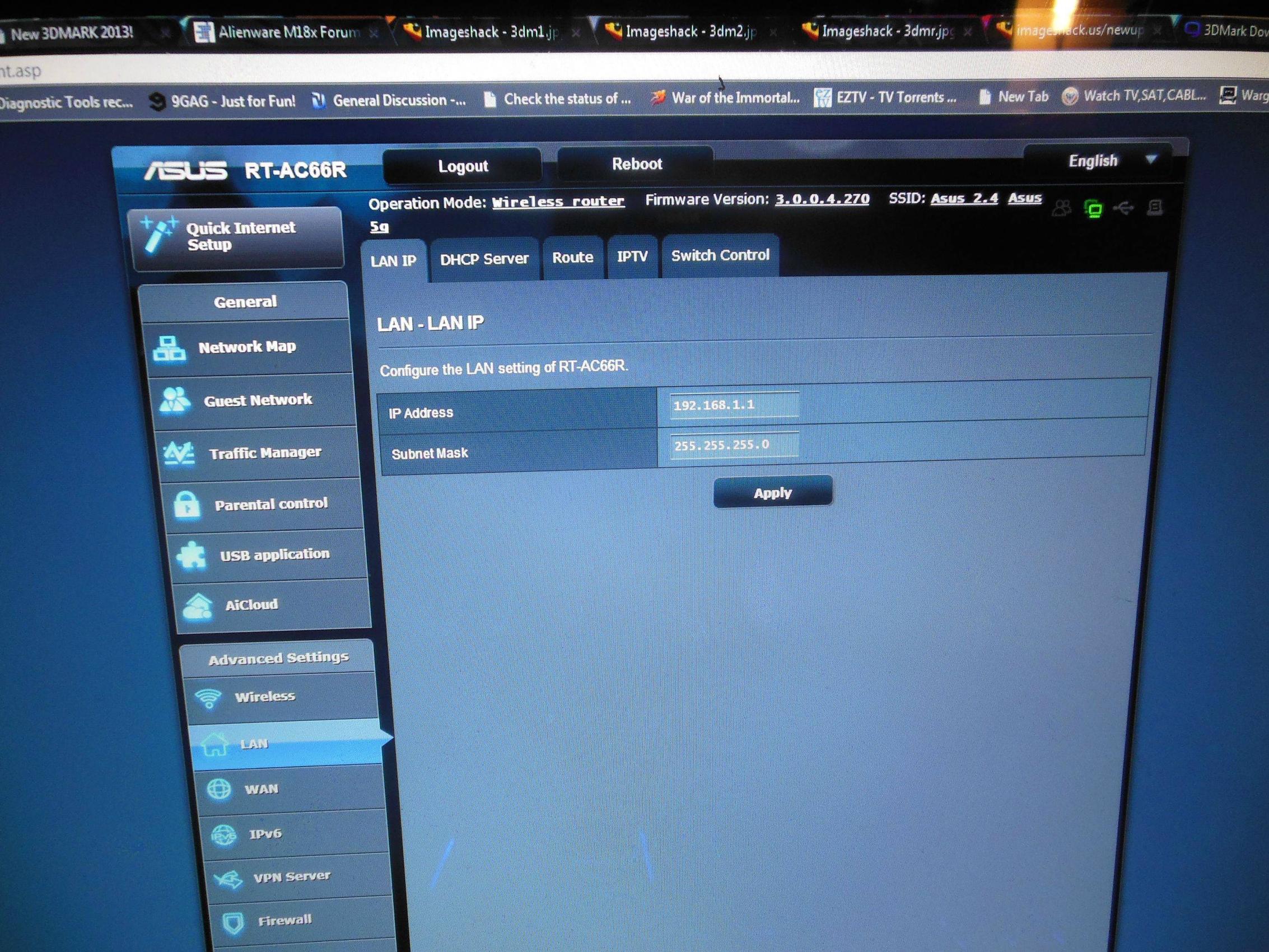Image resolution: width=1269 pixels, height=952 pixels.
Task: Open Wireless advanced settings
Action: click(281, 697)
